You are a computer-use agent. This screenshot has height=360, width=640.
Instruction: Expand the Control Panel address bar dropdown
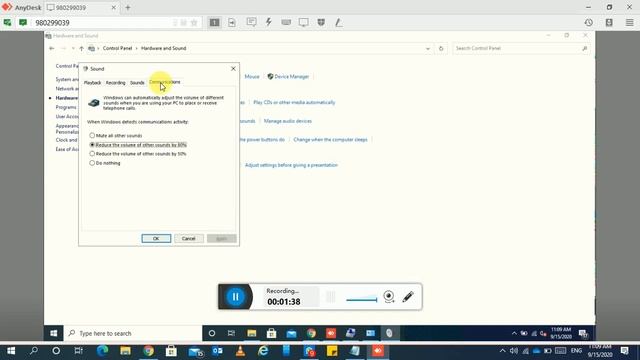tap(427, 49)
